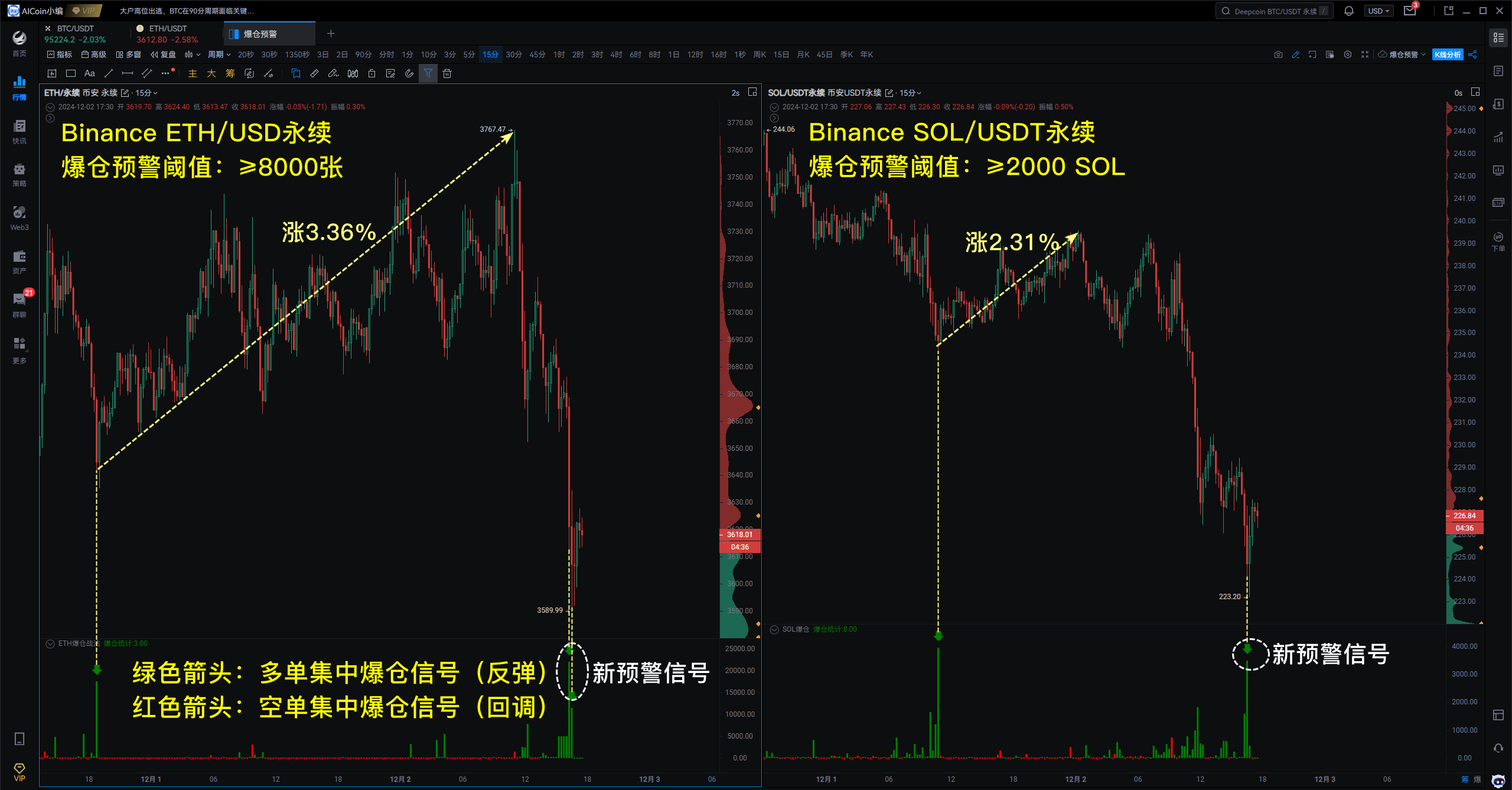The image size is (1512, 790).
Task: Open the 资产 assets sidebar icon
Action: (x=19, y=262)
